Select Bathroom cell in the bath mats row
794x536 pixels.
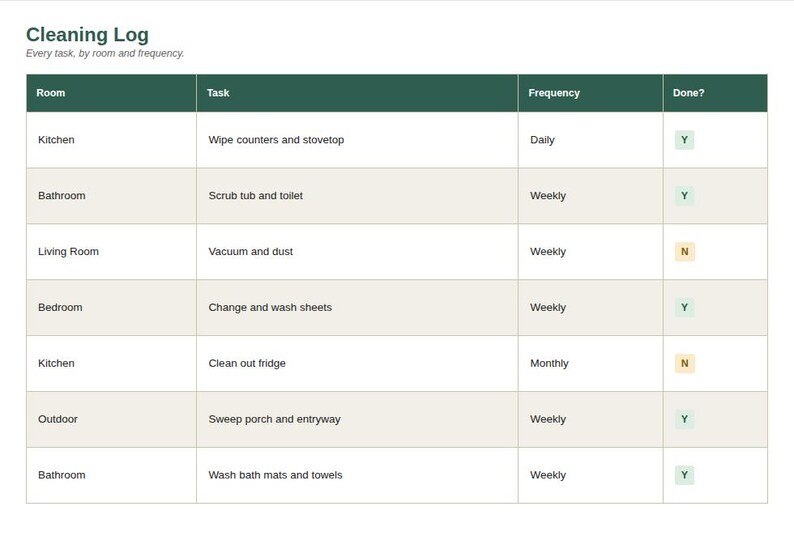click(x=111, y=475)
